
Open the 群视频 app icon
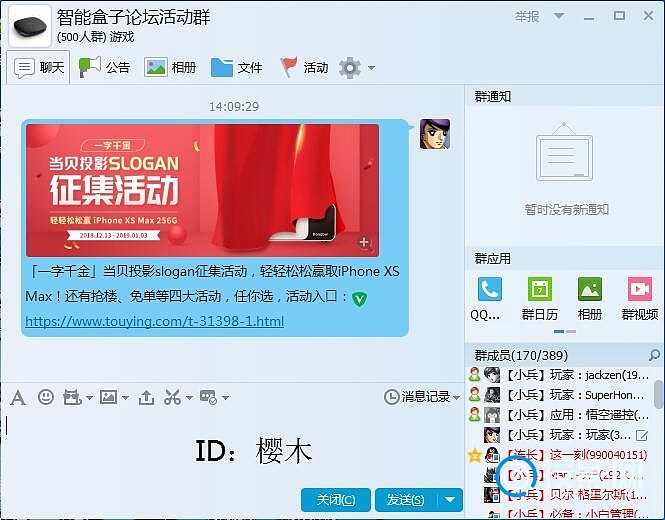pyautogui.click(x=640, y=289)
